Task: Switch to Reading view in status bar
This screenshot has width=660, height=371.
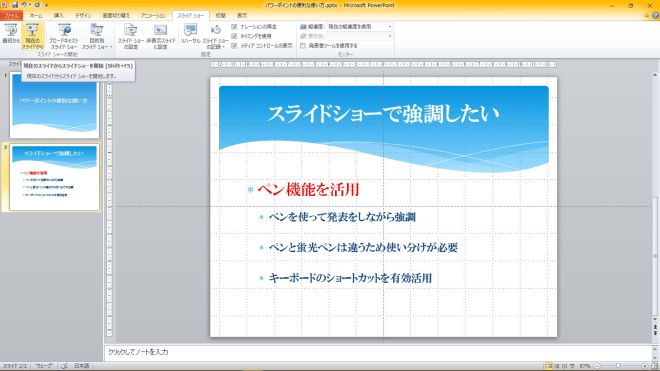Action: (564, 366)
